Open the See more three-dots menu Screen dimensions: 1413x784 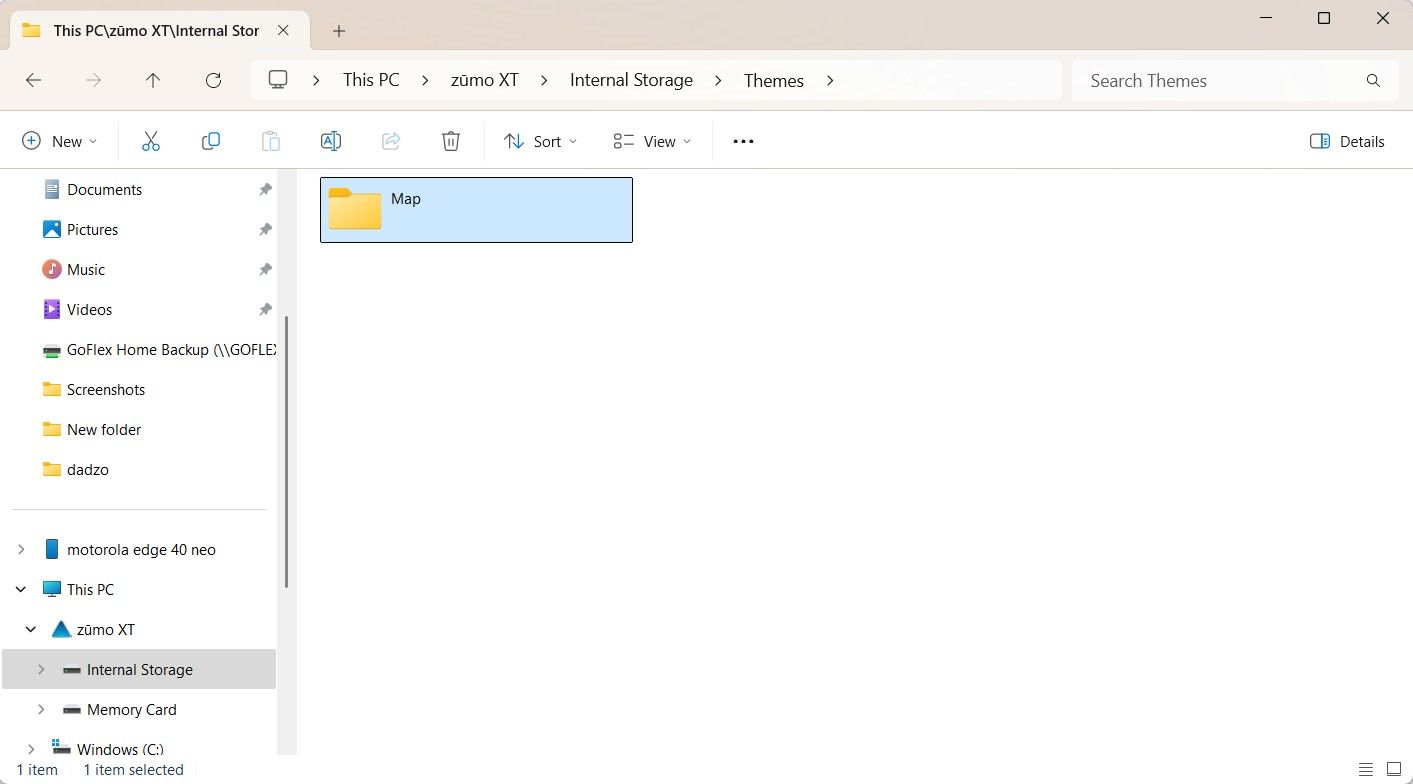click(x=743, y=141)
